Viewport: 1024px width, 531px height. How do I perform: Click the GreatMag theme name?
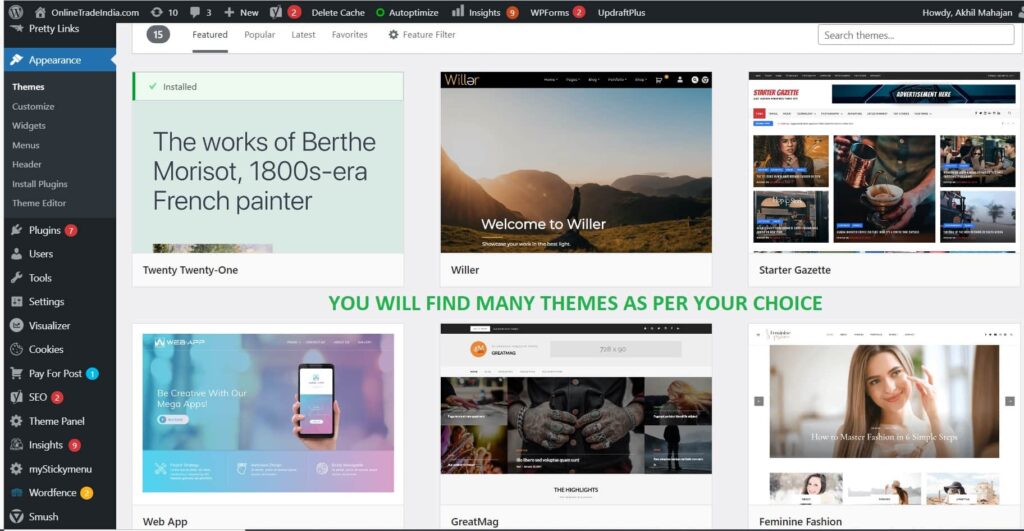point(475,521)
